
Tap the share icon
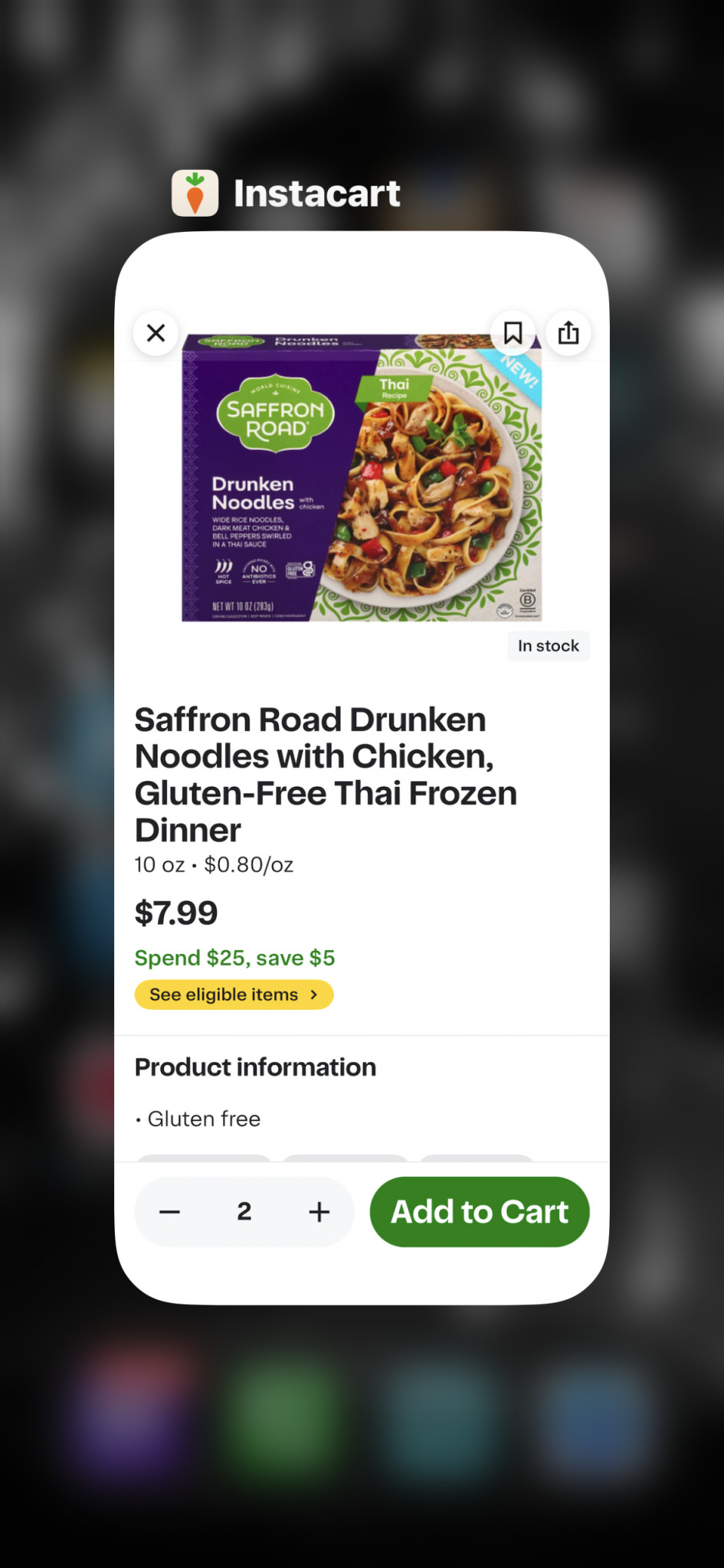pos(568,333)
